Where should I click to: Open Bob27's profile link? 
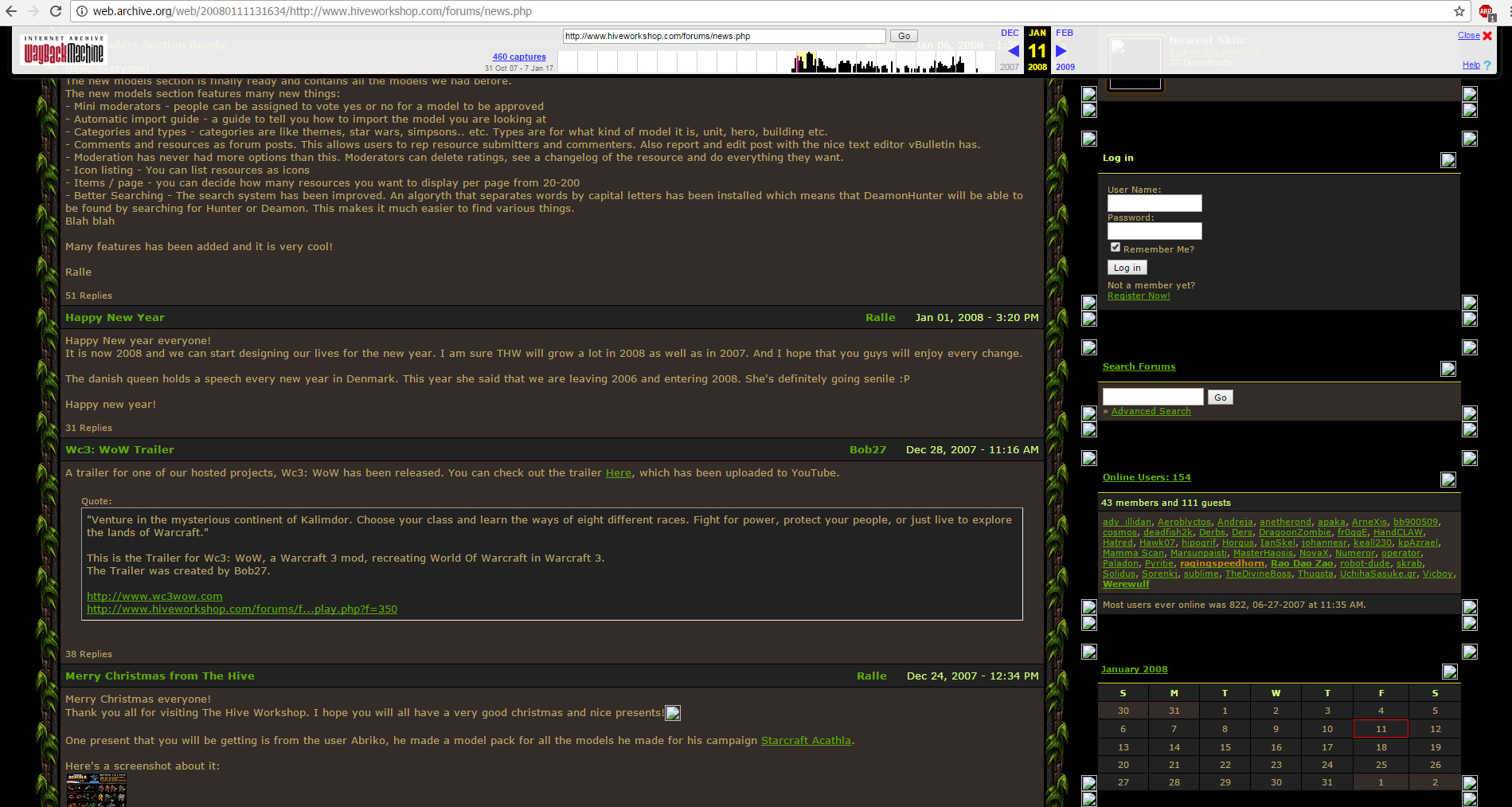pos(867,449)
